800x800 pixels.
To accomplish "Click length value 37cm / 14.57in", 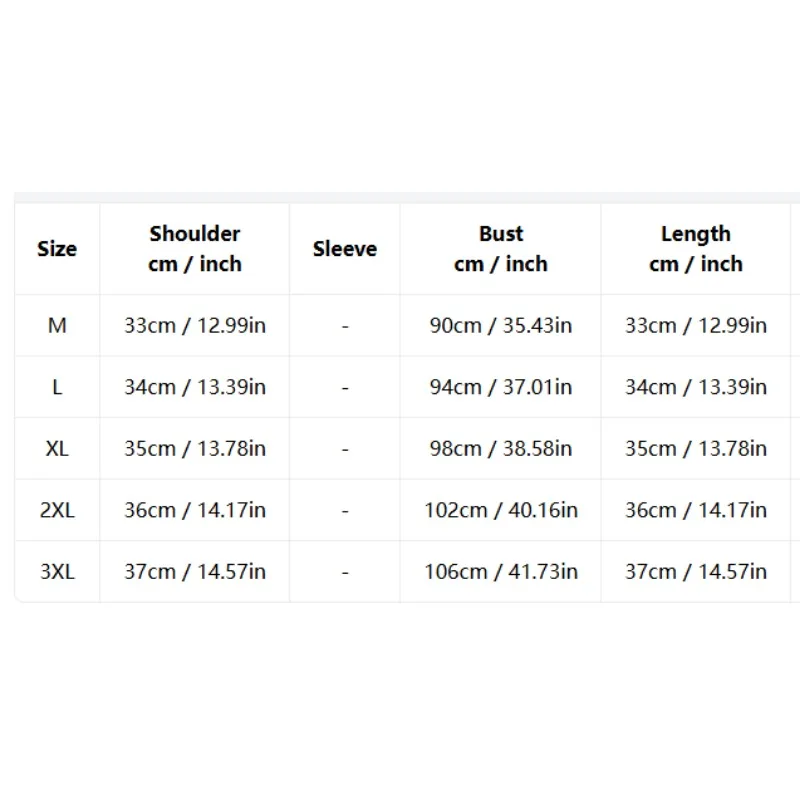I will pyautogui.click(x=696, y=571).
